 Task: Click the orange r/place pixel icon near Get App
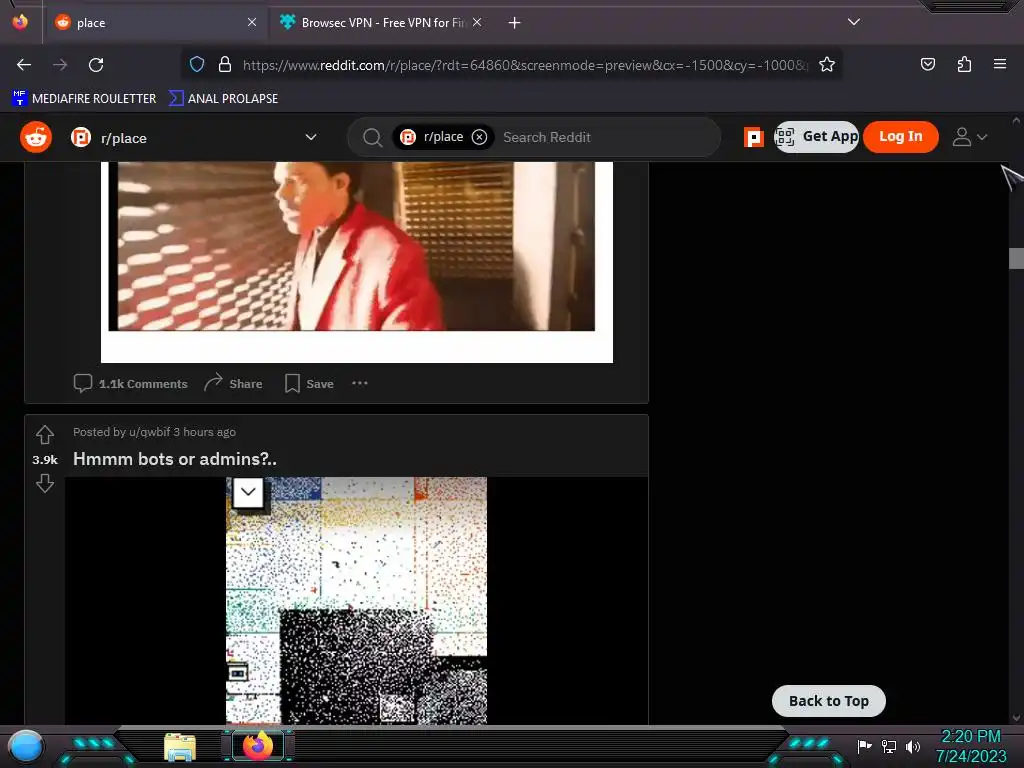pos(754,137)
